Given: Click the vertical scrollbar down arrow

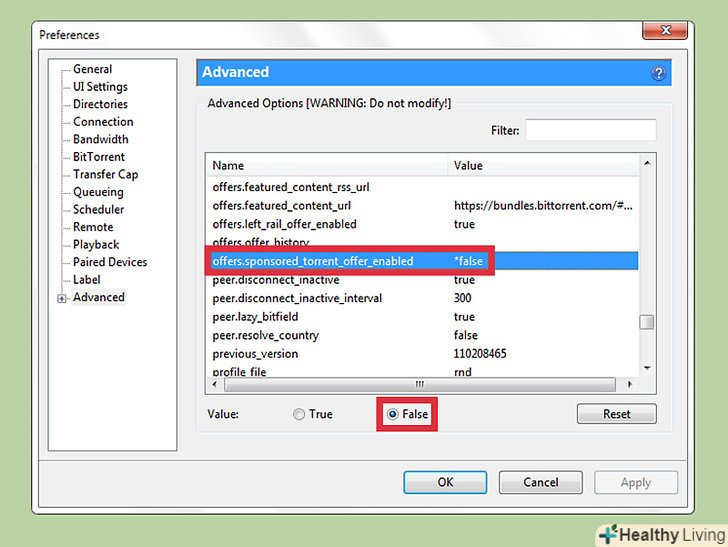Looking at the screenshot, I should coord(647,368).
